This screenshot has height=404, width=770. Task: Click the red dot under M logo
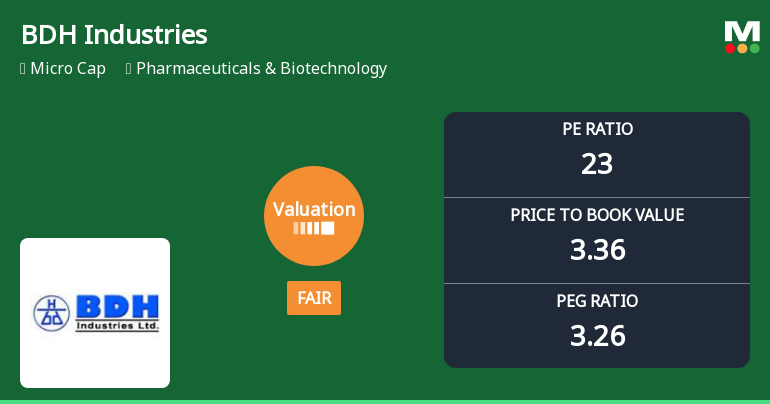coord(730,48)
